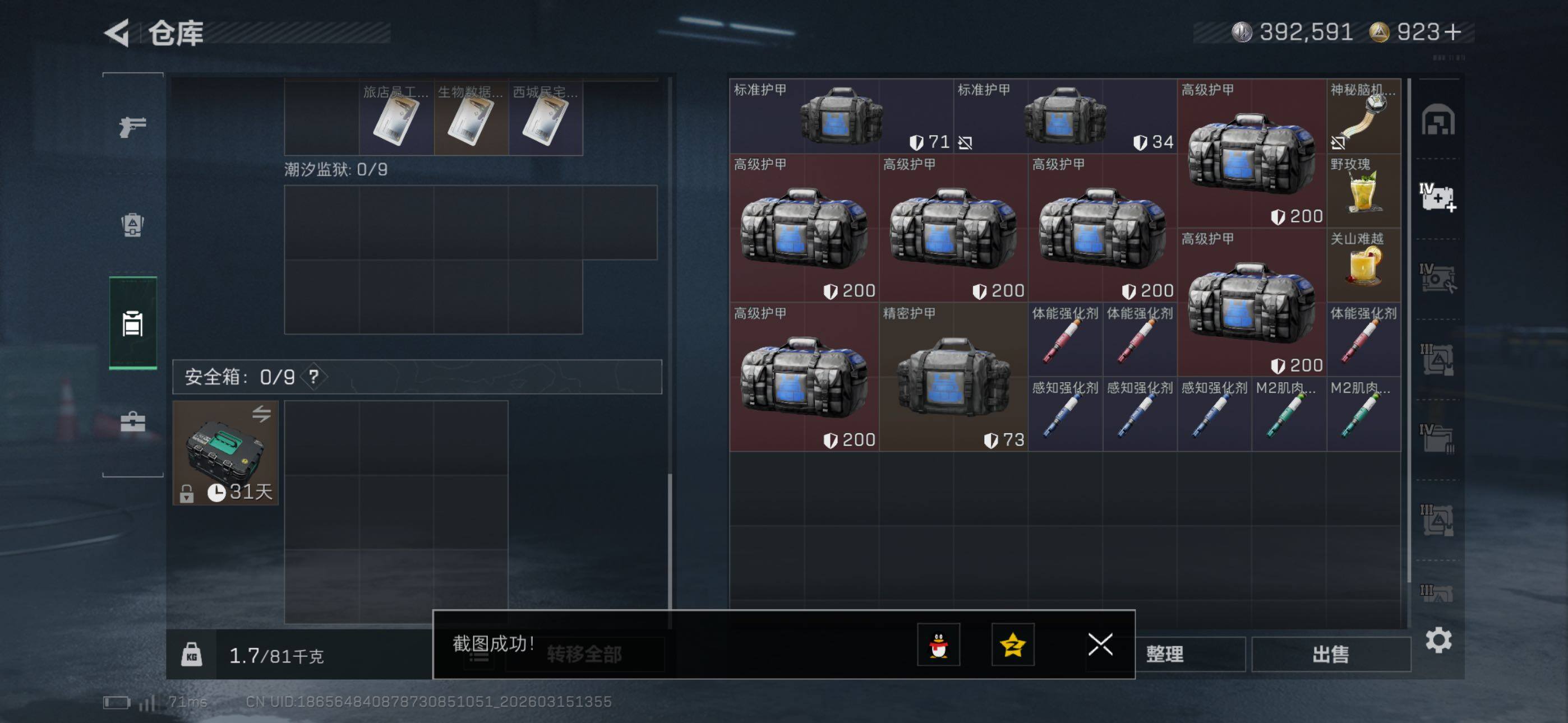Share screenshot to Qzone star icon
This screenshot has width=1568, height=723.
[1012, 644]
